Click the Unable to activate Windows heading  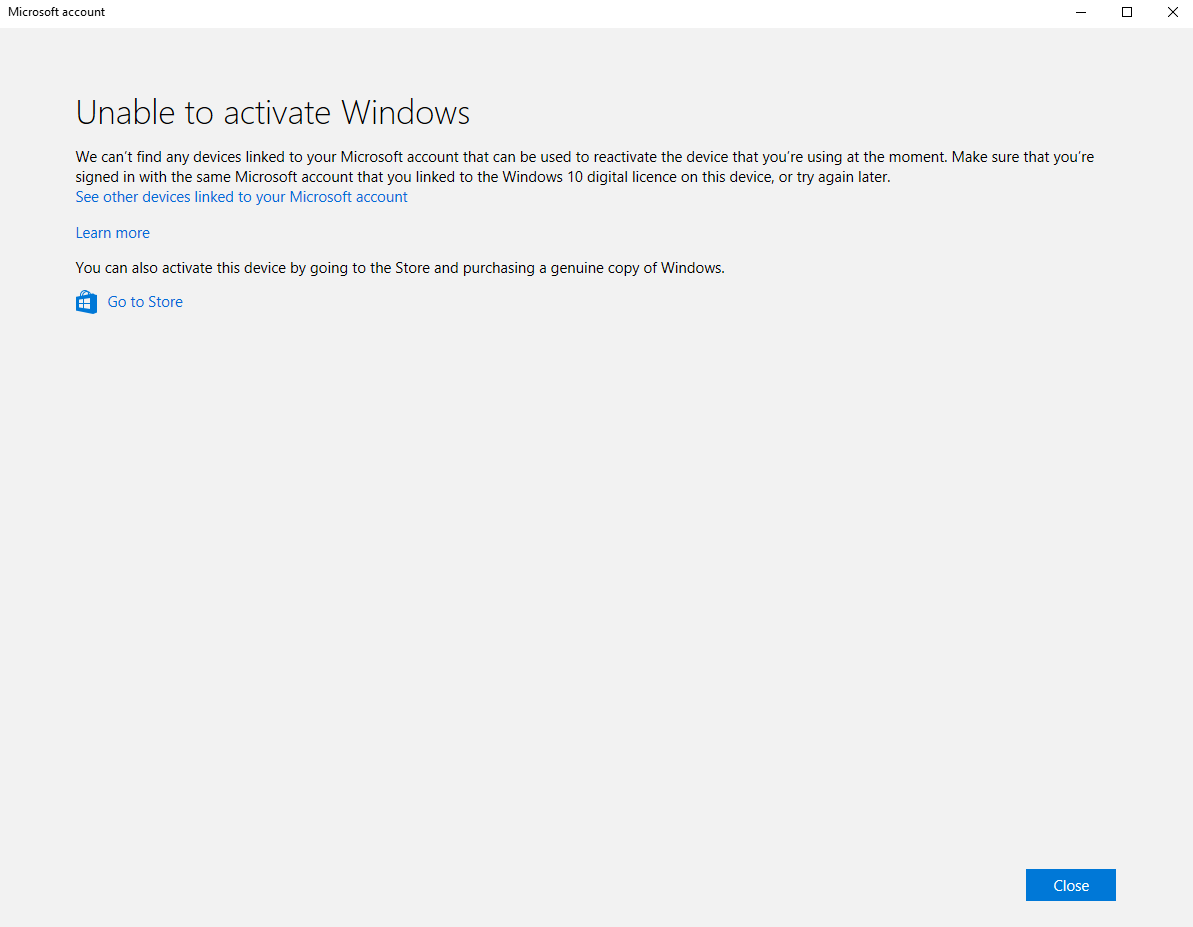coord(272,113)
